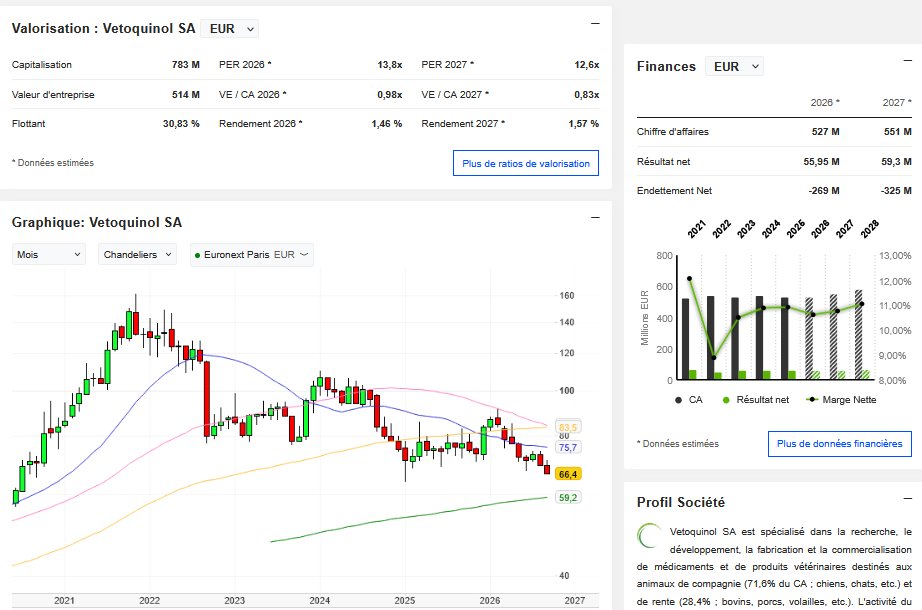Click the Profil Société heading
Screen dimensions: 922x610
tap(681, 502)
